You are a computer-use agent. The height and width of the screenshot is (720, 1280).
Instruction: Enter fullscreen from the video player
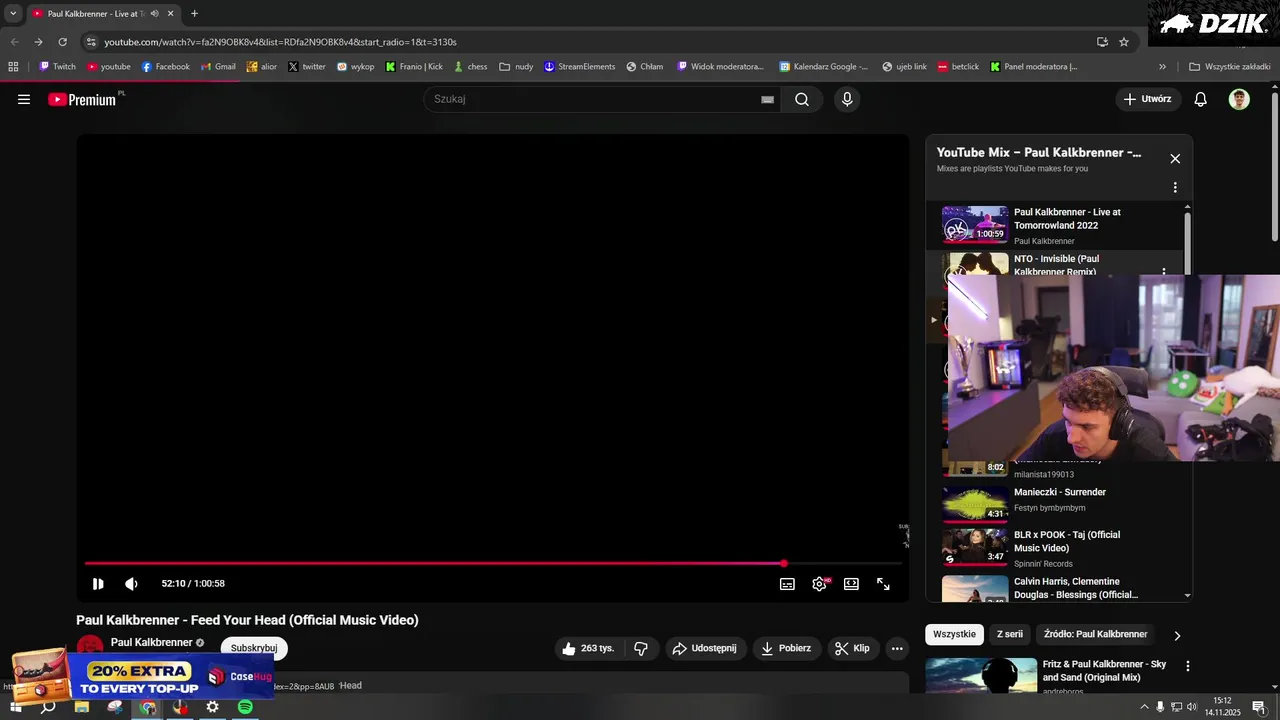[x=883, y=584]
